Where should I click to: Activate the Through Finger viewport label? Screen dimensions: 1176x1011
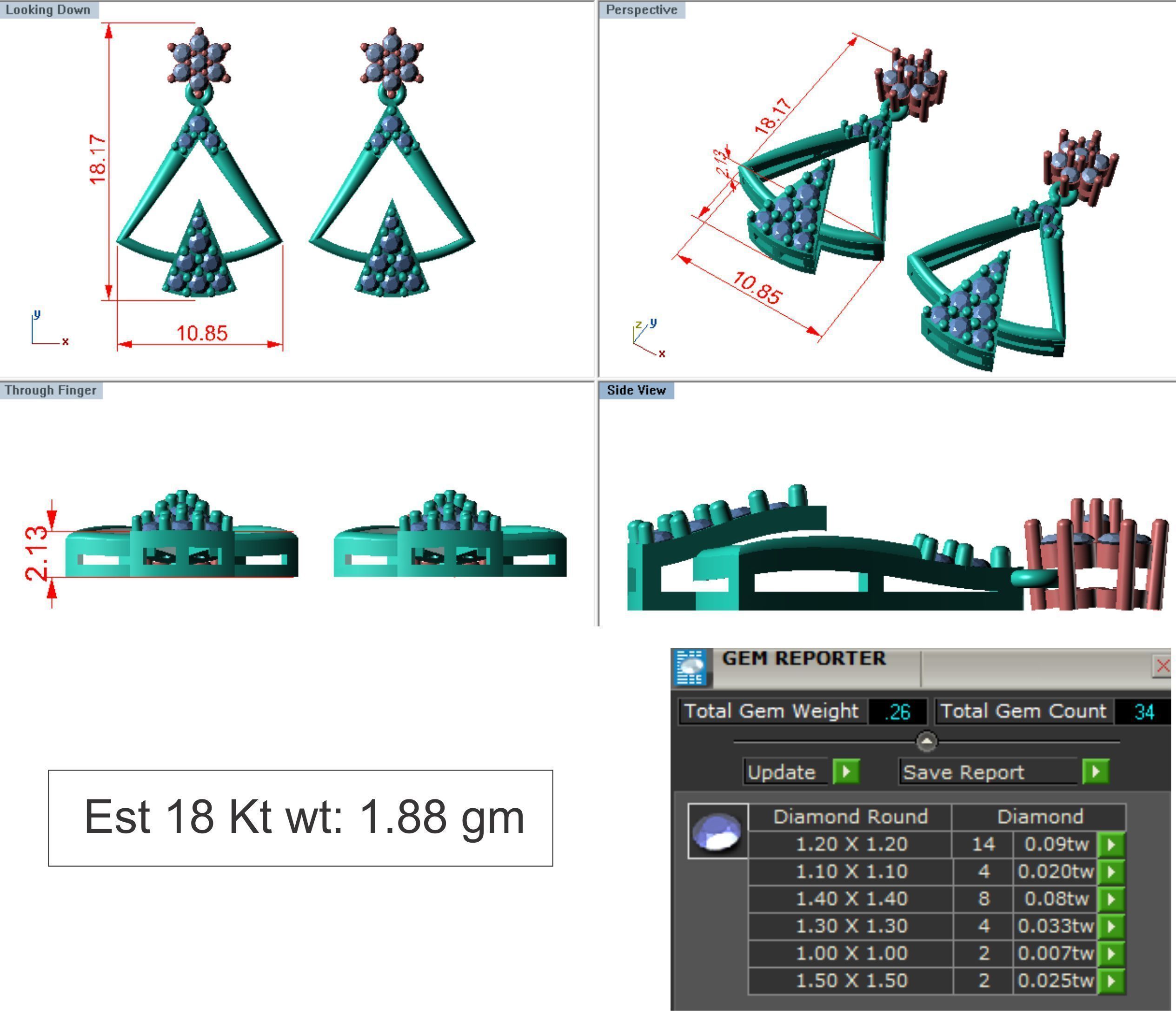51,390
